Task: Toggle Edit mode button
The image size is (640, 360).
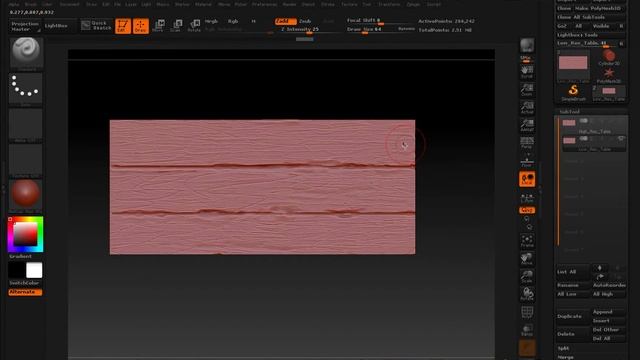Action: pyautogui.click(x=123, y=26)
